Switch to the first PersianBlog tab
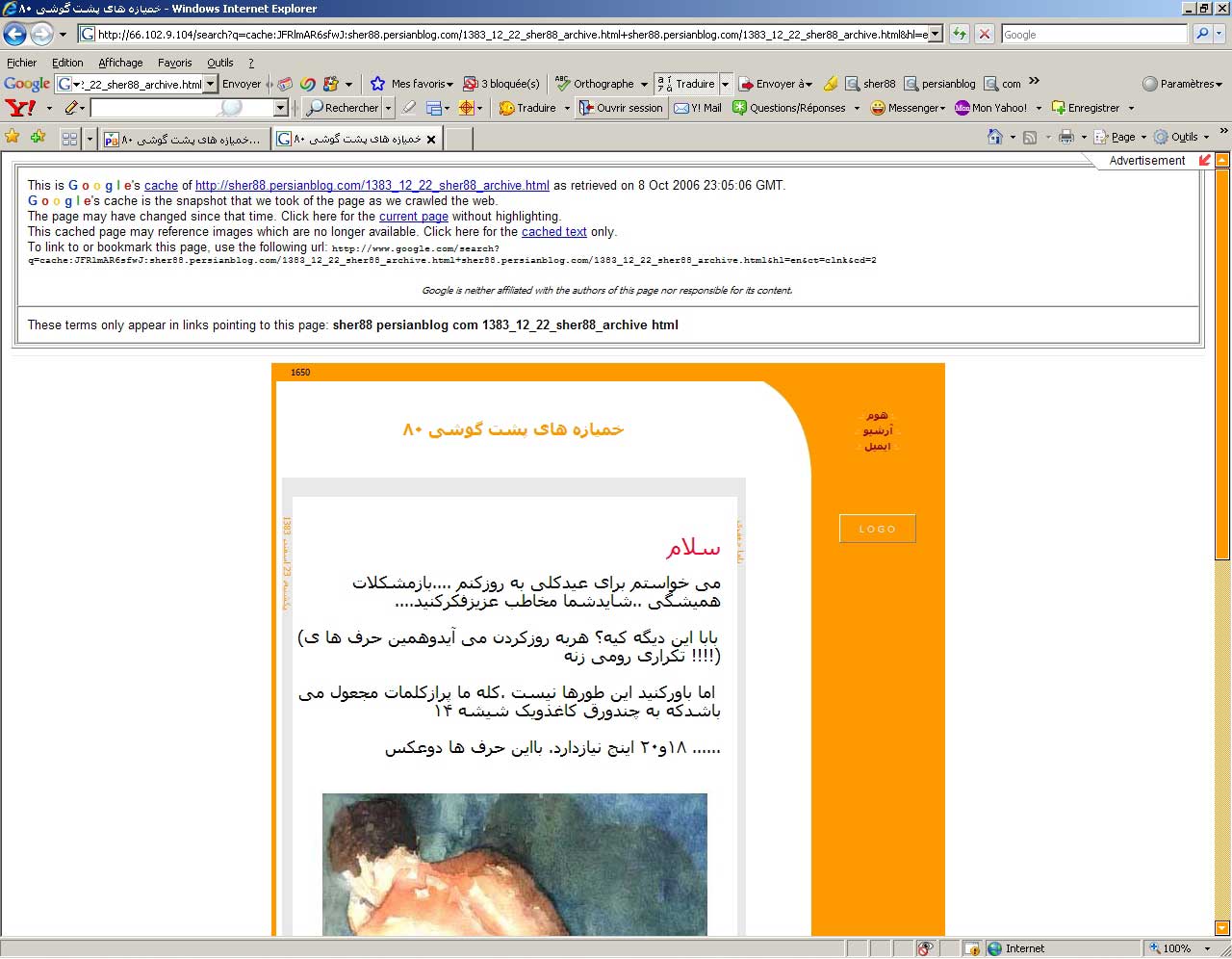 point(183,140)
